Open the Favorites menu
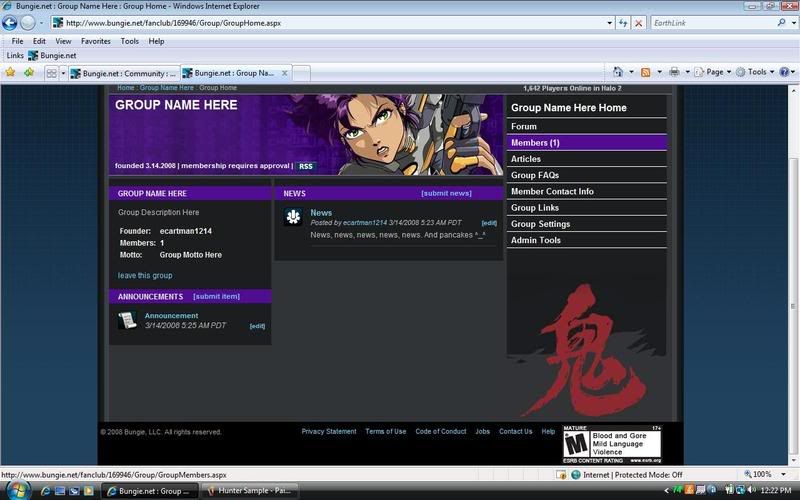The height and width of the screenshot is (500, 800). pyautogui.click(x=96, y=41)
